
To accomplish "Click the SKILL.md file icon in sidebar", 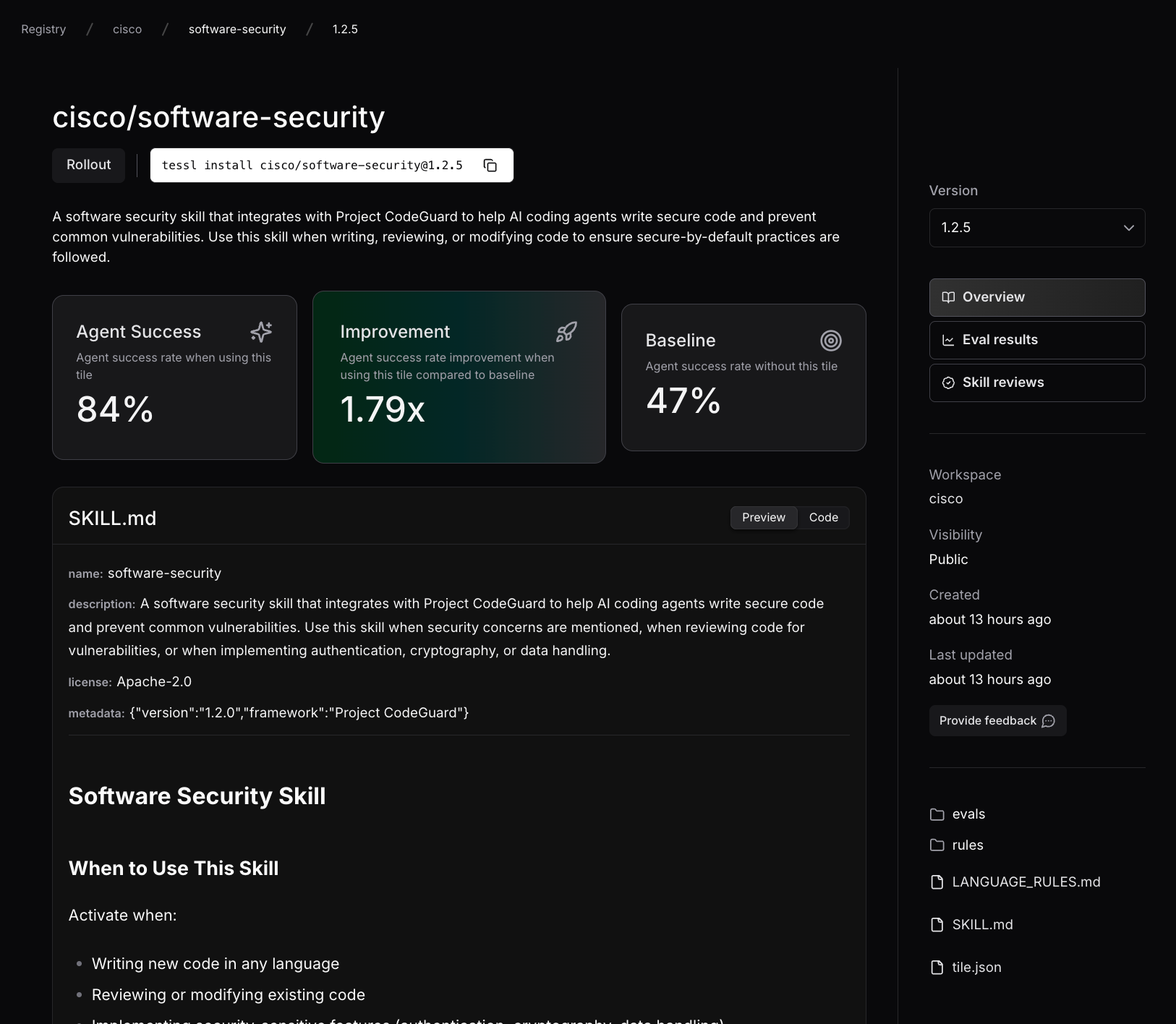I will [x=937, y=925].
